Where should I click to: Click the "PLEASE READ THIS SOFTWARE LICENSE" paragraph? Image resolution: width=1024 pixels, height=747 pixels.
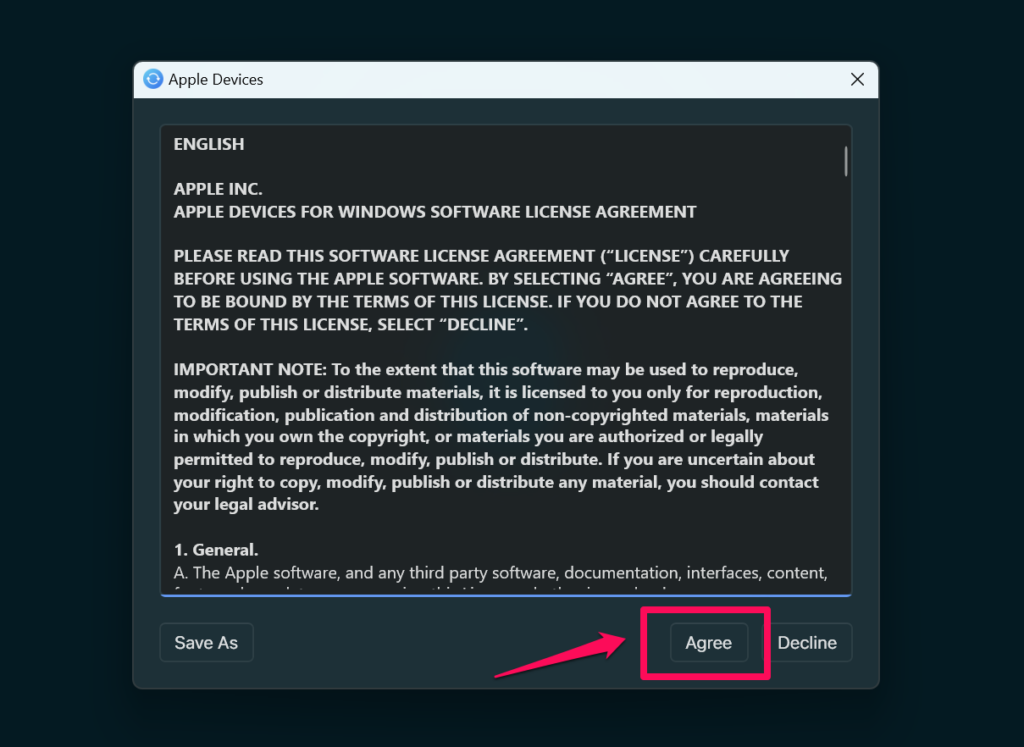coord(481,256)
